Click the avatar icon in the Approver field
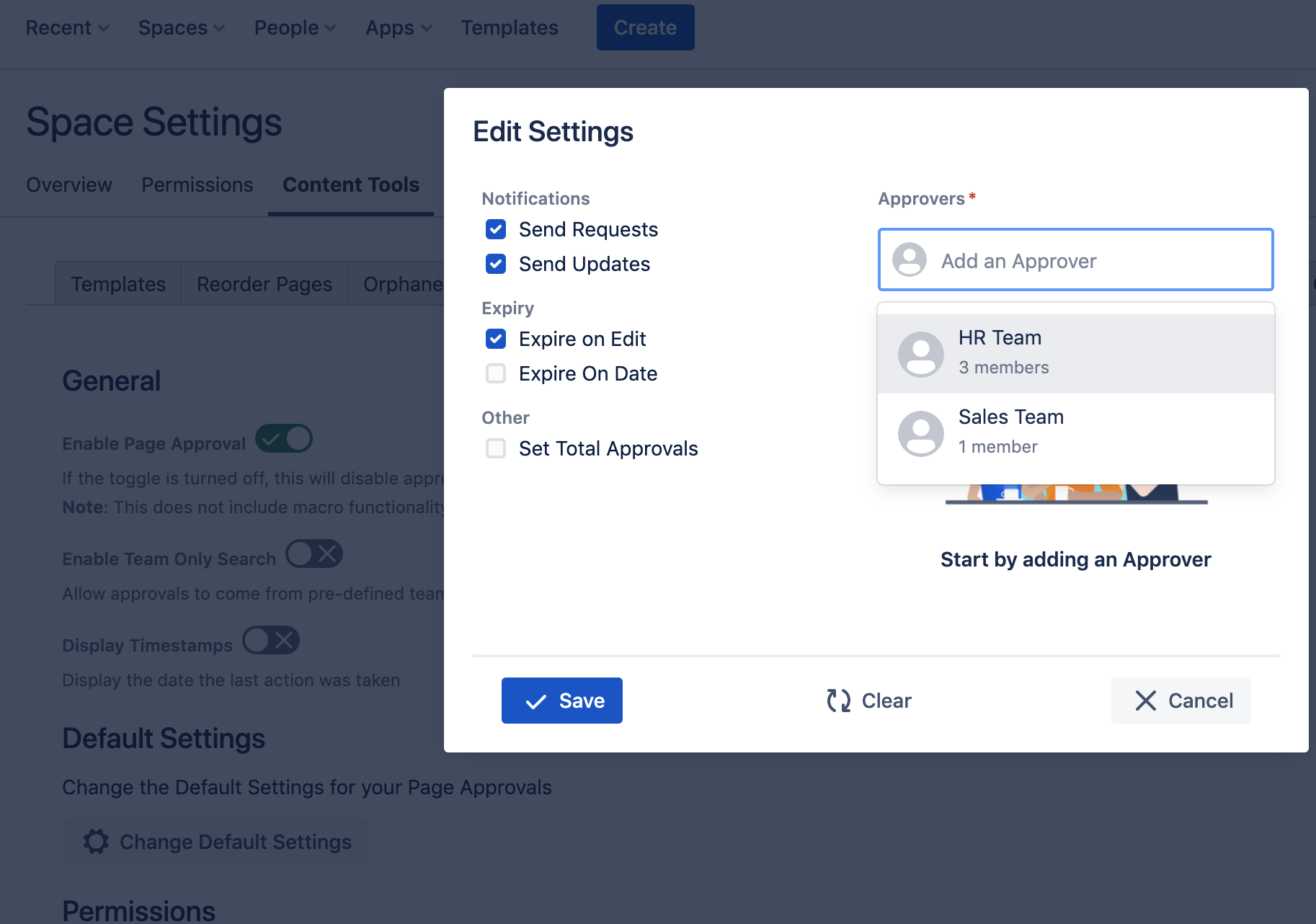The image size is (1316, 924). pos(909,259)
